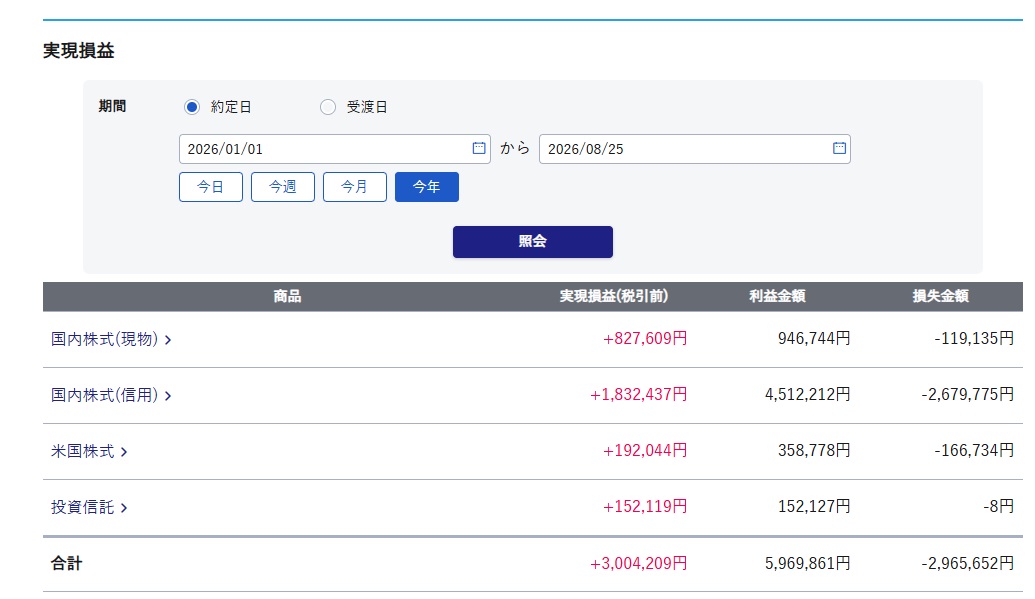Click the loss amount -8円
Viewport: 1035px width, 599px height.
click(999, 507)
